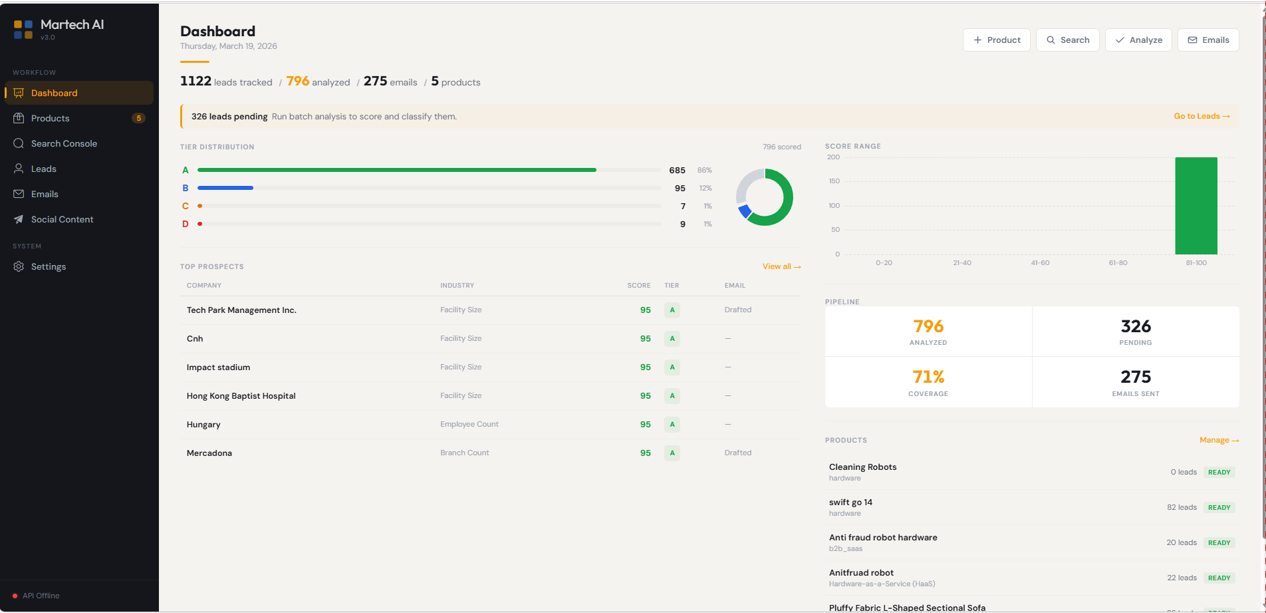Viewport: 1266px width, 613px height.
Task: Go to Search Console
Action: point(80,143)
